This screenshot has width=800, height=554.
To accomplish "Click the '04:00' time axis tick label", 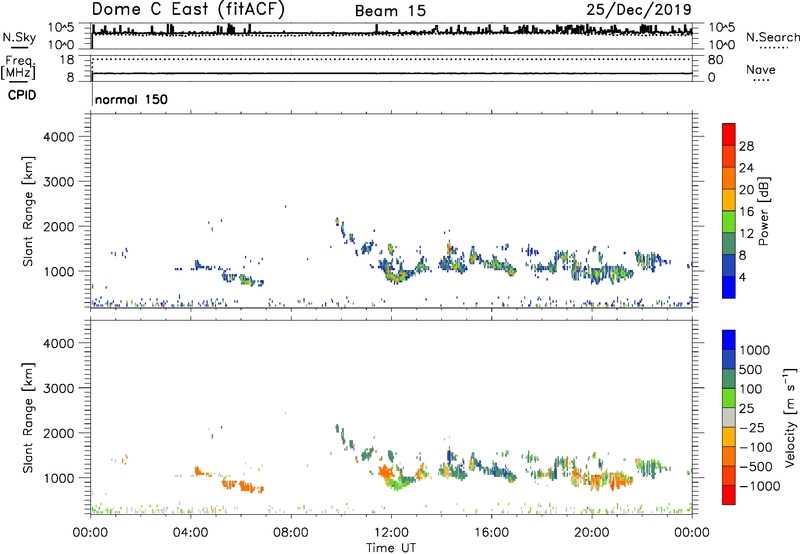I will pyautogui.click(x=190, y=533).
